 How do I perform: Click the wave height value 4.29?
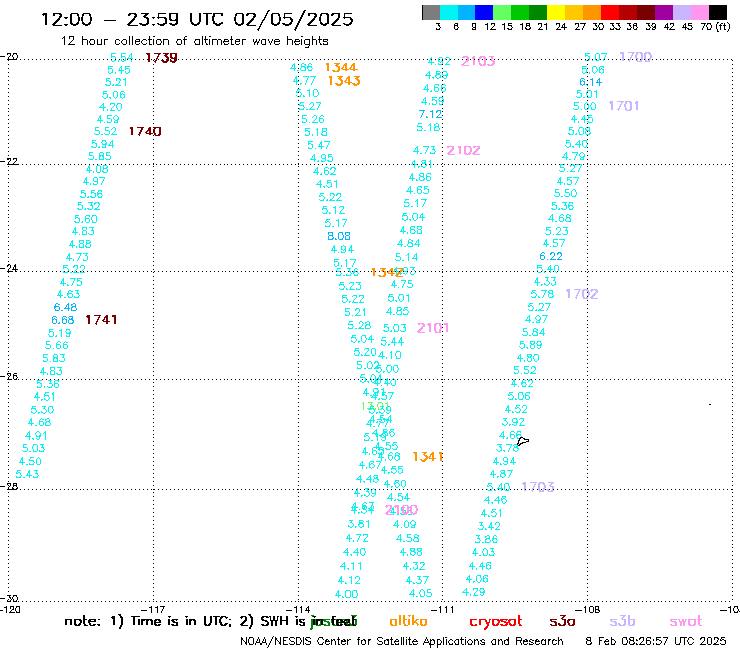(473, 592)
